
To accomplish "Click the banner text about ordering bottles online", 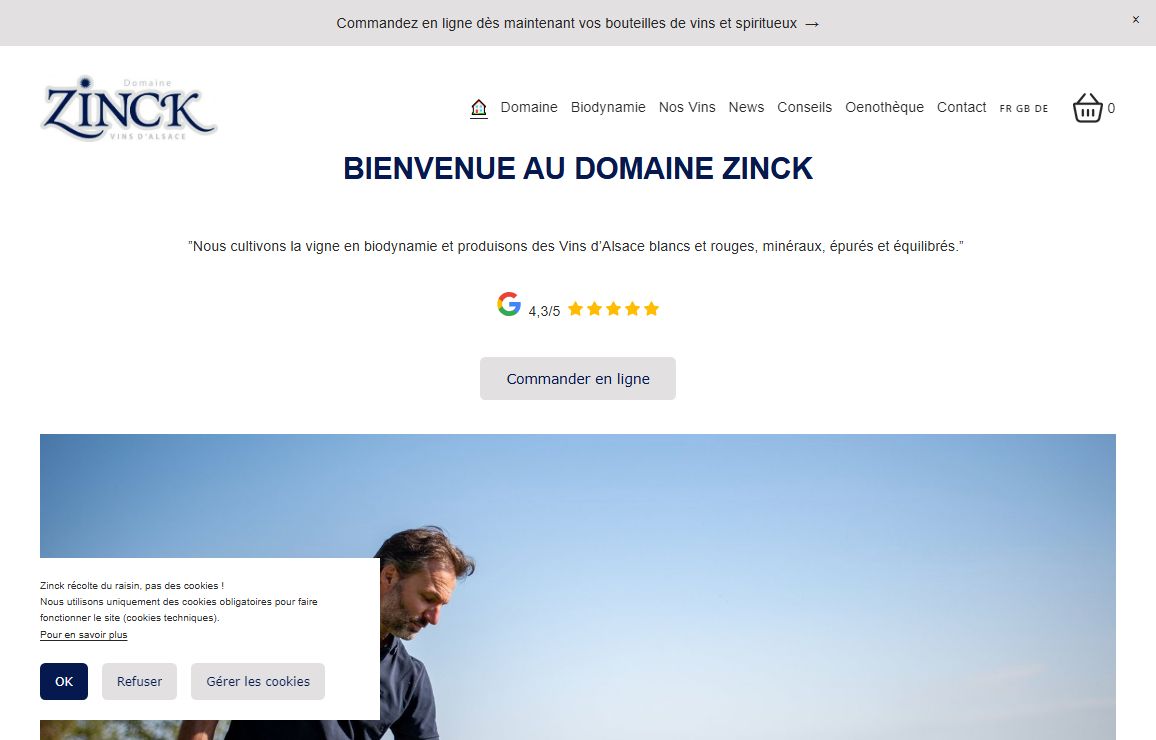I will [578, 24].
